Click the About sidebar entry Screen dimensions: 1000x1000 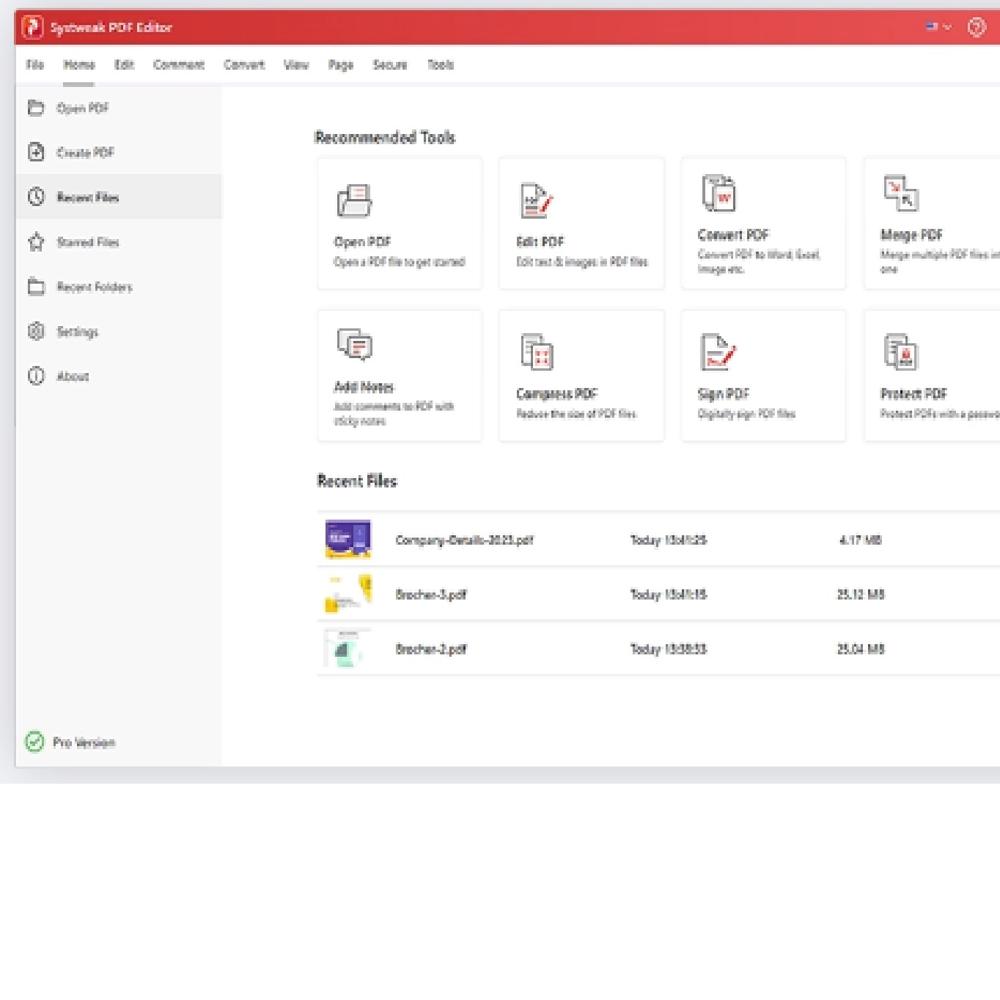72,377
